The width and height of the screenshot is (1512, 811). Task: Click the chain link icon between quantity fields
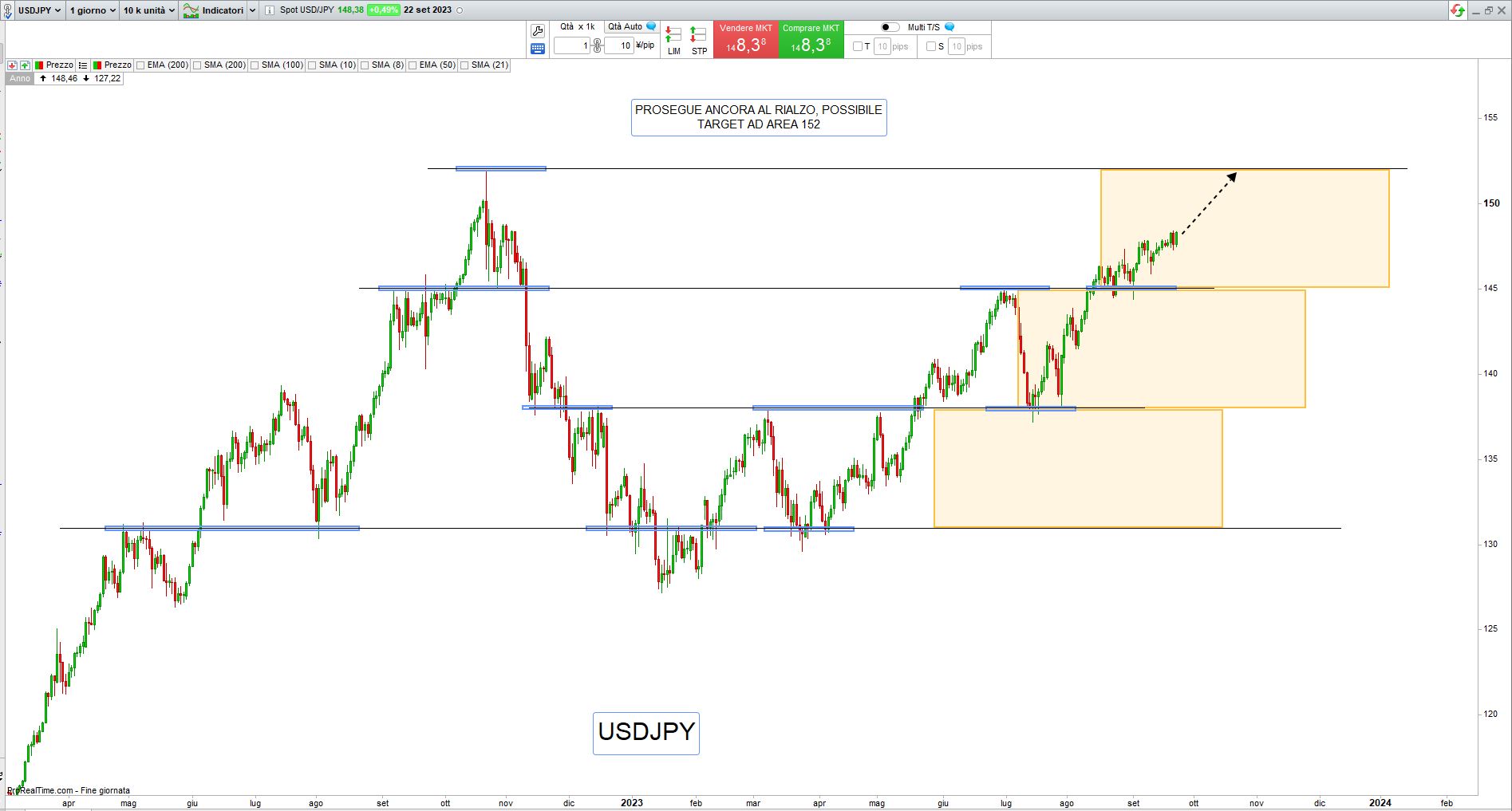click(597, 45)
